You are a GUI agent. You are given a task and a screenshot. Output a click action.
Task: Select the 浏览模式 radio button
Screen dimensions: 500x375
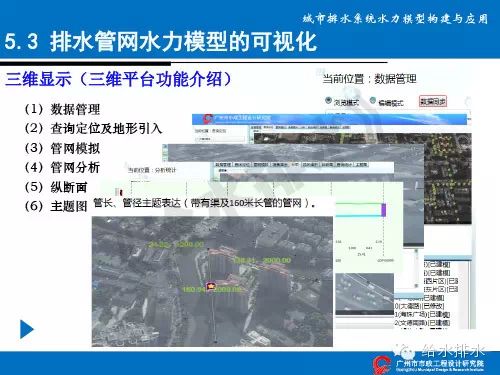click(x=328, y=100)
